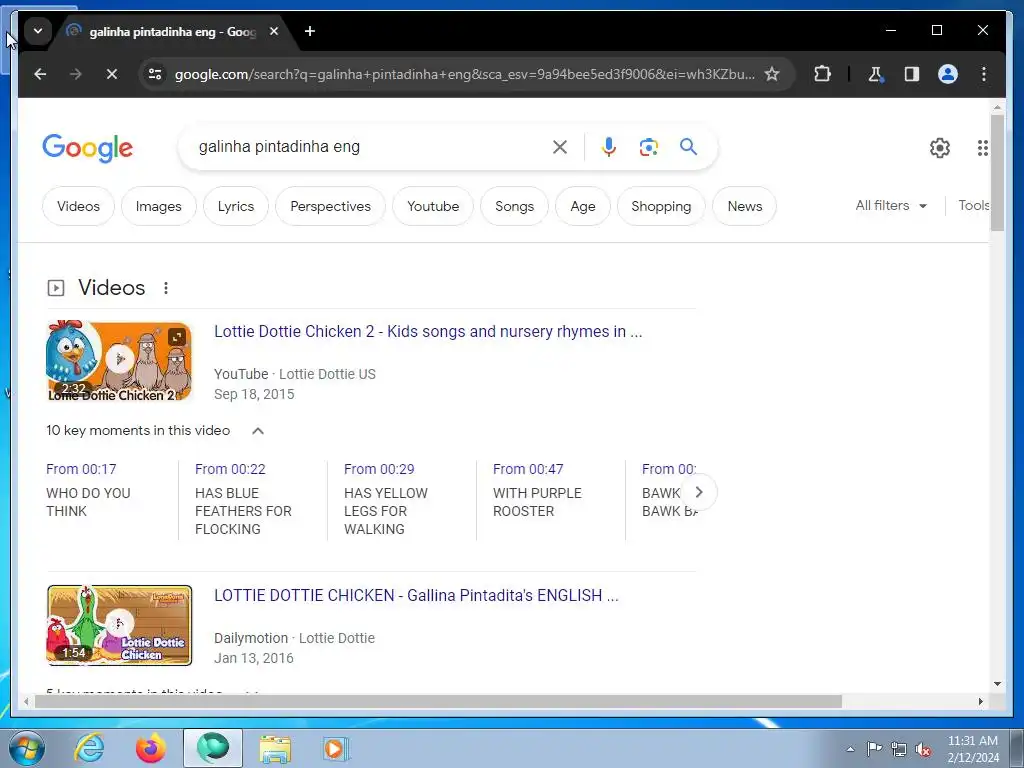The height and width of the screenshot is (768, 1024).
Task: Select the galinha pintadinha eng tab
Action: tap(172, 31)
